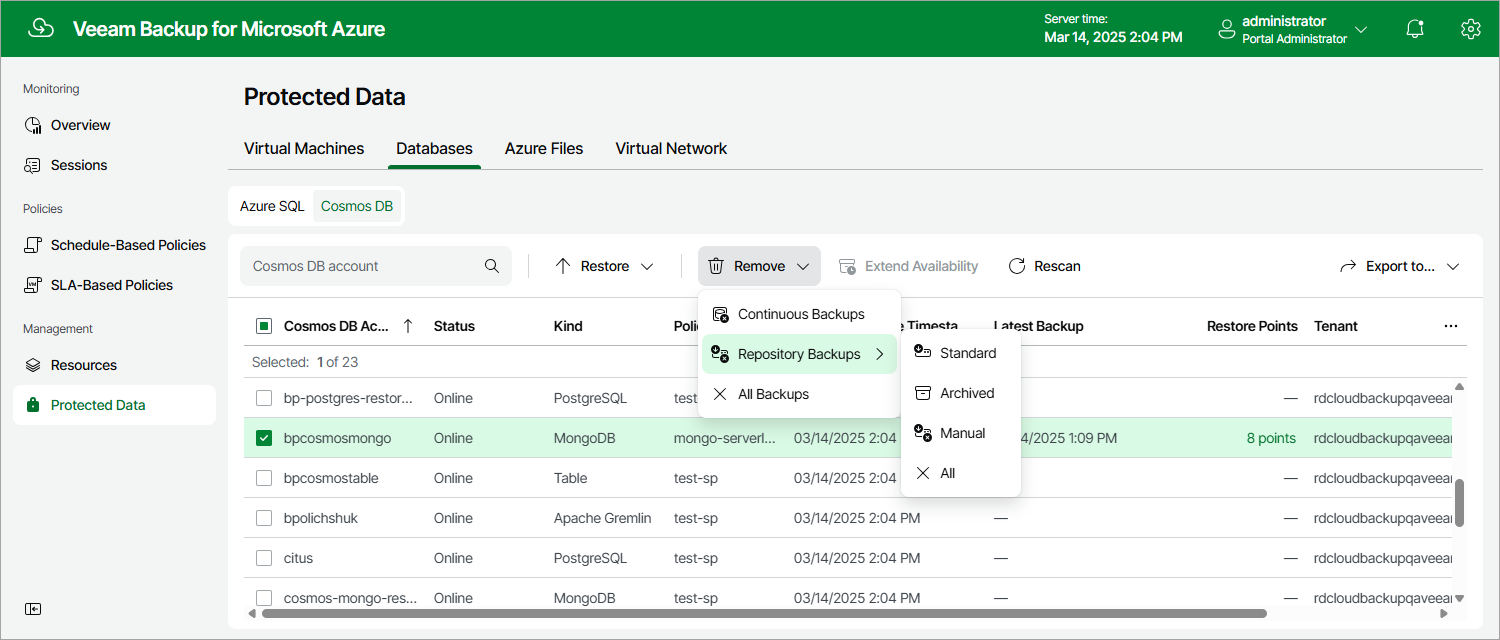This screenshot has height=640, width=1500.
Task: Click the Manual backups submenu icon
Action: pos(923,433)
